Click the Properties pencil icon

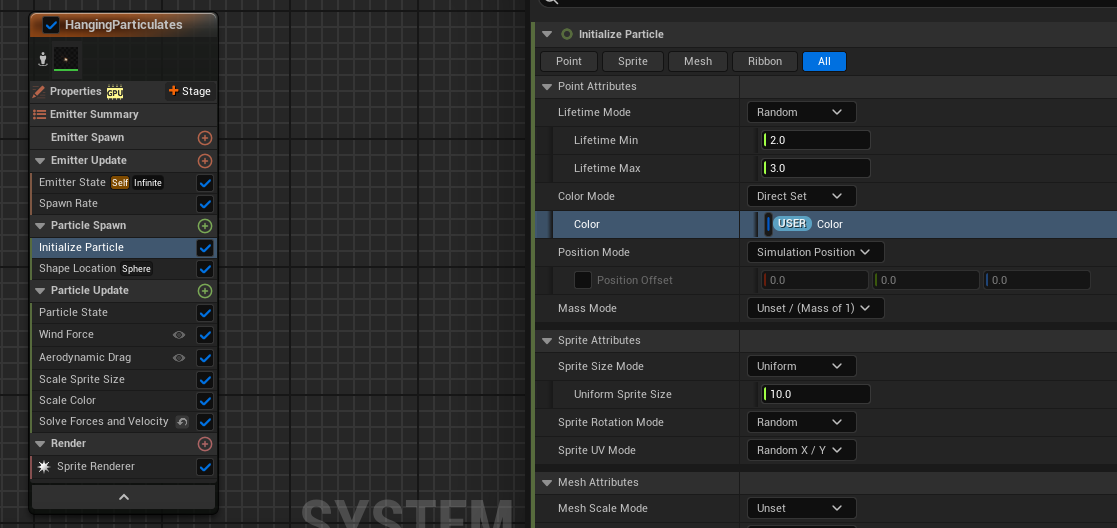38,91
